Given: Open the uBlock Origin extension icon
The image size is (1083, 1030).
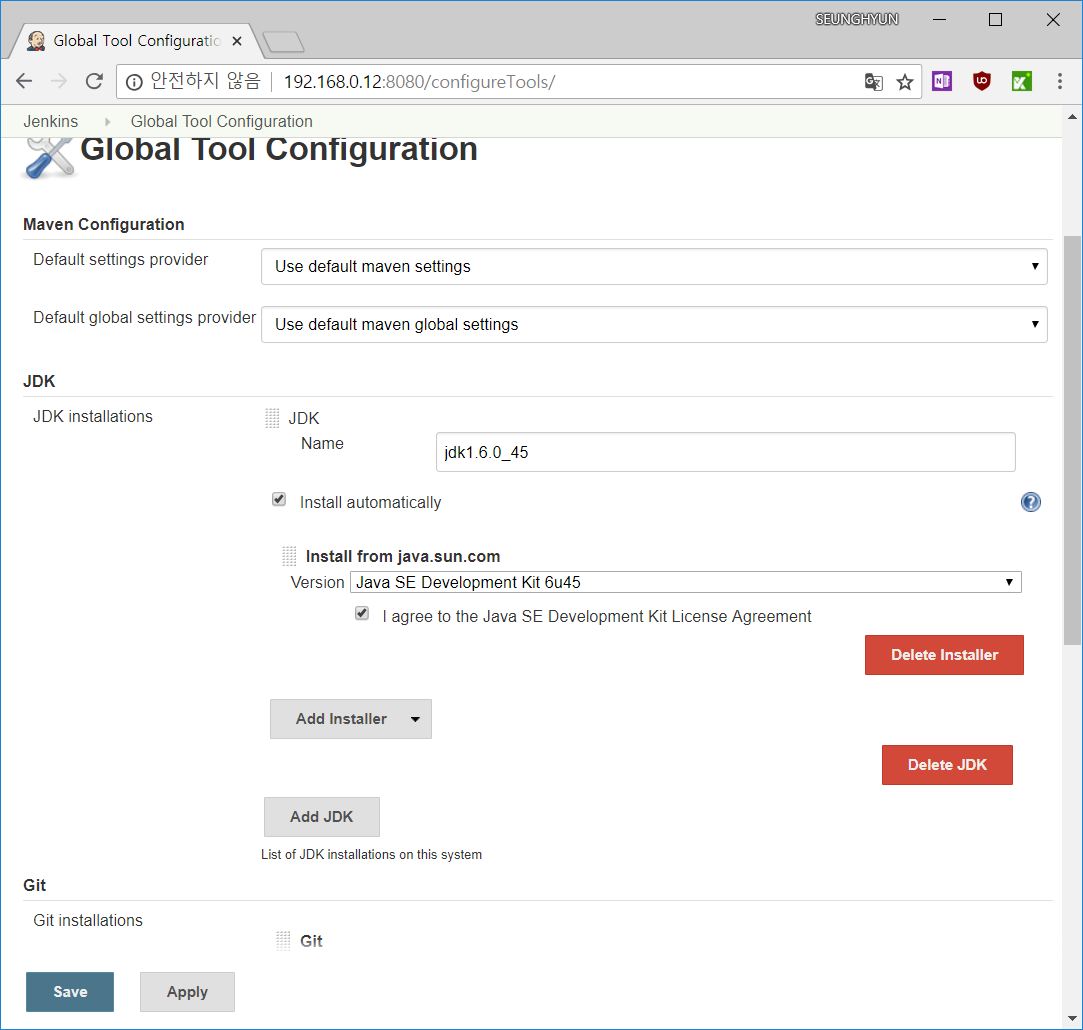Looking at the screenshot, I should [981, 81].
